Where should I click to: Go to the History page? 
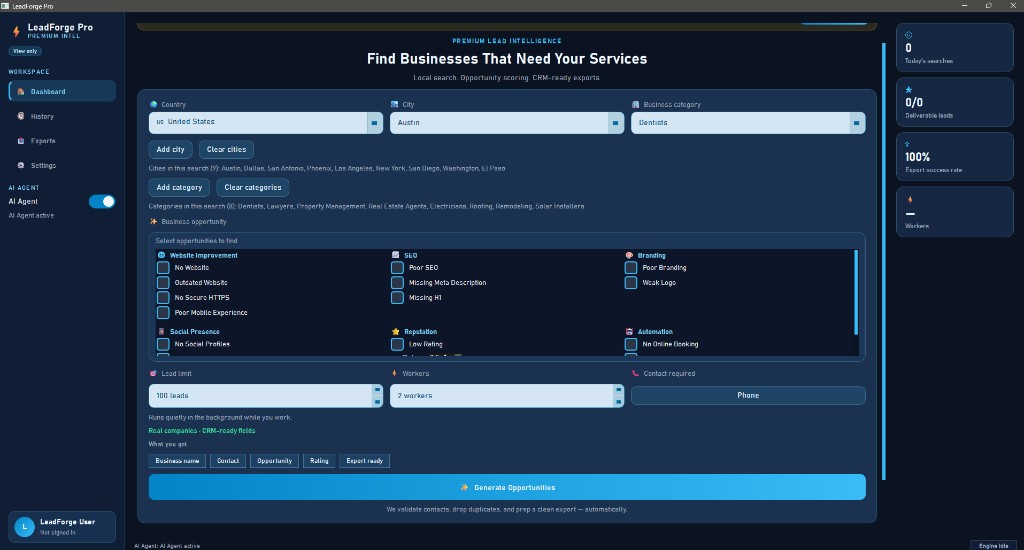tap(62, 116)
